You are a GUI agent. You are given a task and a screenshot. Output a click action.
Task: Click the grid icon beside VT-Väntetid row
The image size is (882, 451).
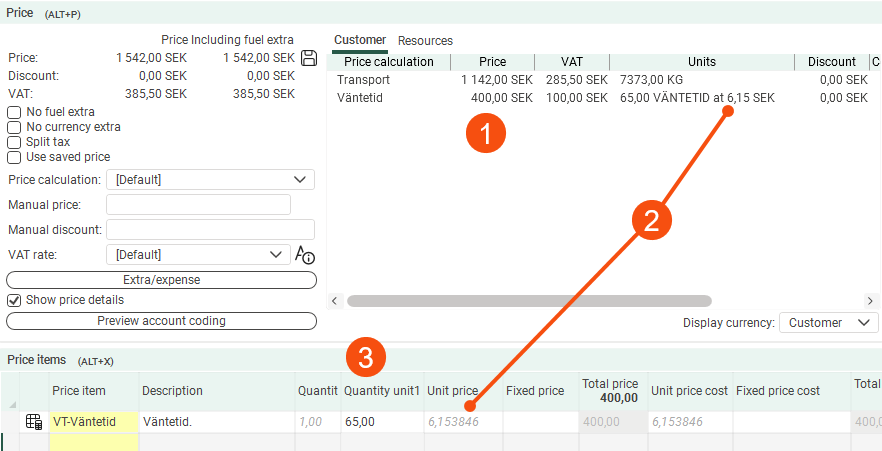(34, 422)
